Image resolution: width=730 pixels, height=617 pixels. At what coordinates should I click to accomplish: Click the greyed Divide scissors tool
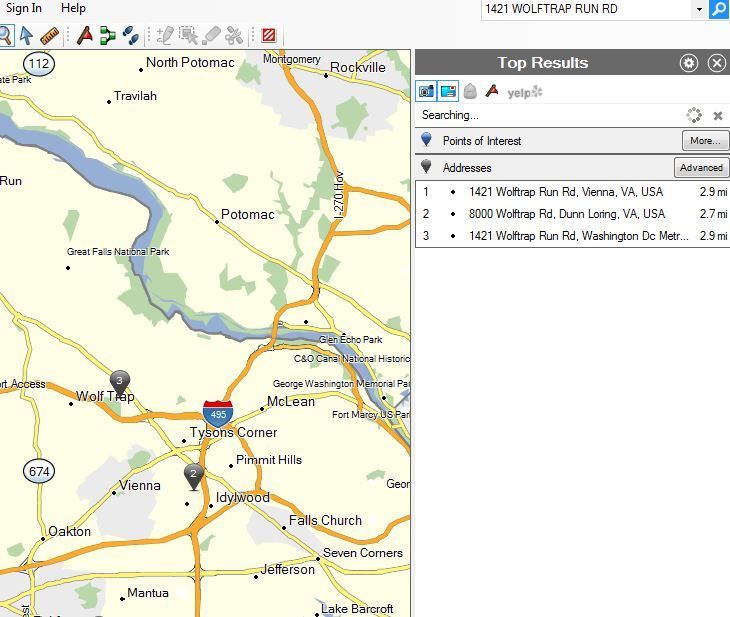(234, 35)
